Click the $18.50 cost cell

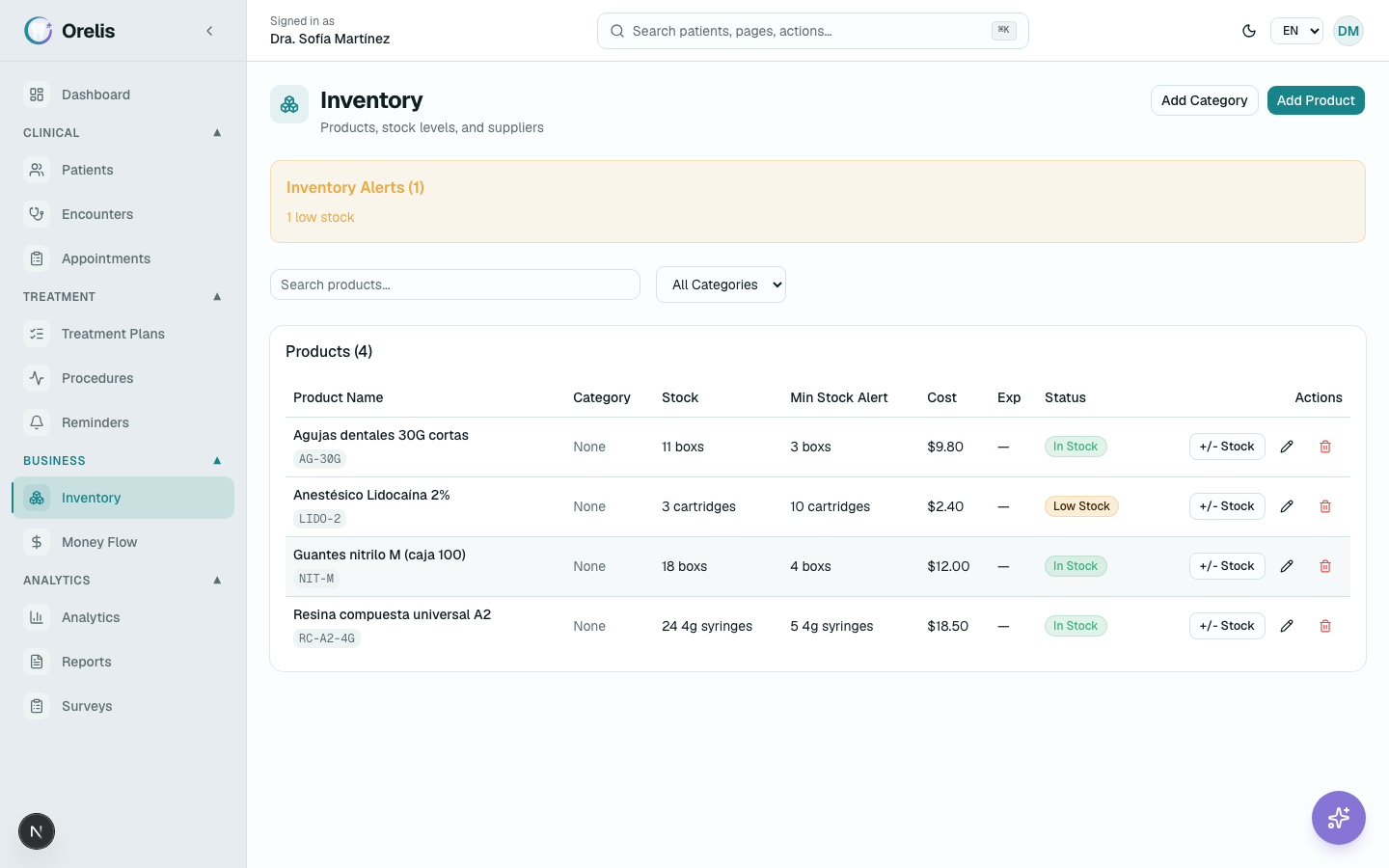(948, 626)
